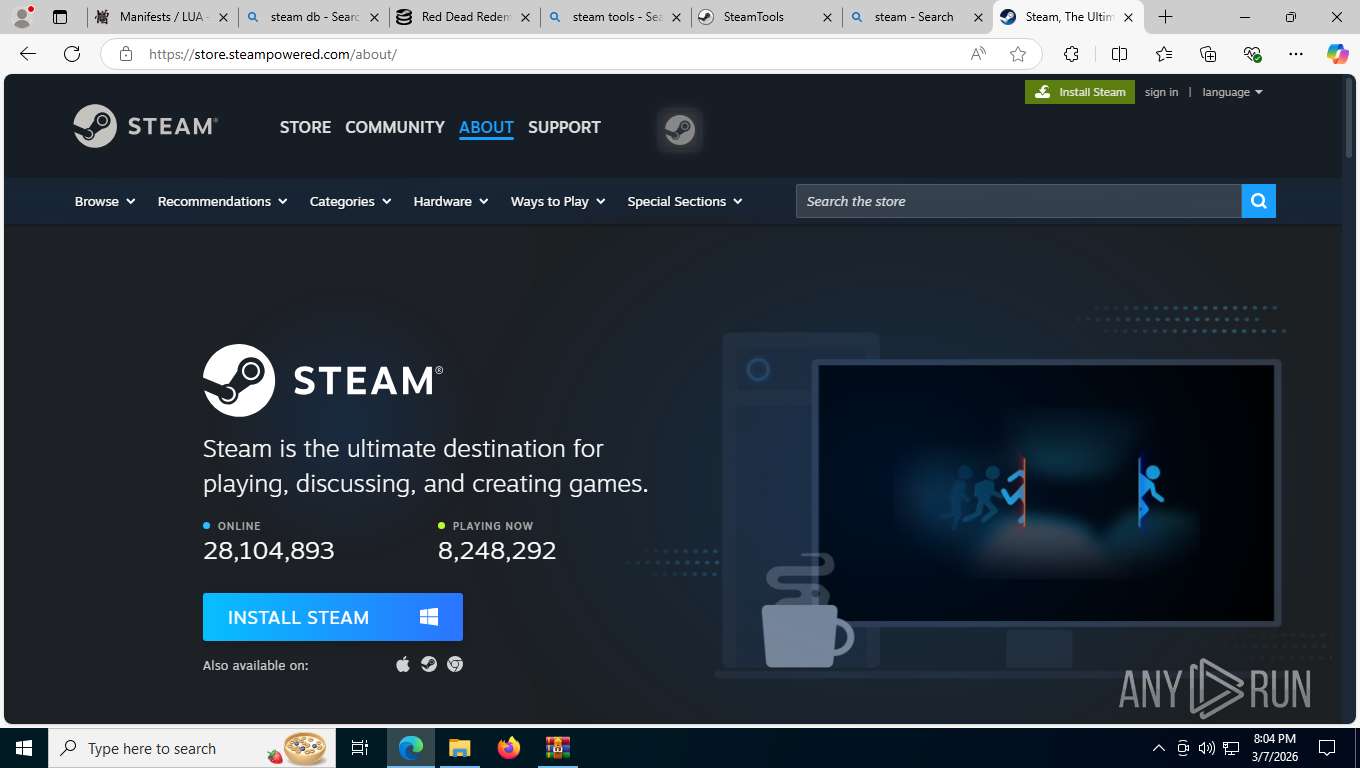Open the Edge Settings and more ellipsis

(1296, 54)
